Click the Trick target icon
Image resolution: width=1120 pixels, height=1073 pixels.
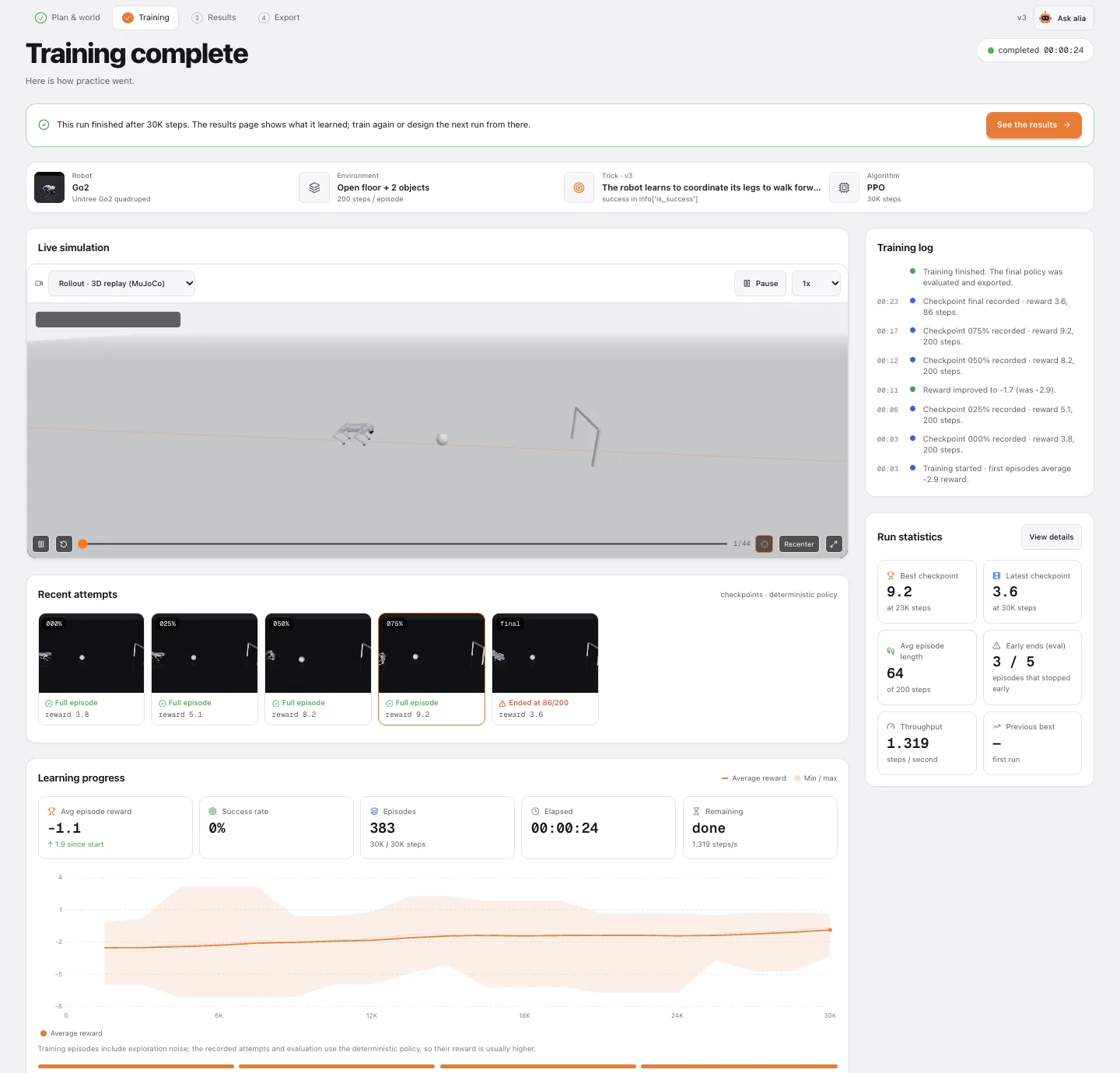pos(579,187)
